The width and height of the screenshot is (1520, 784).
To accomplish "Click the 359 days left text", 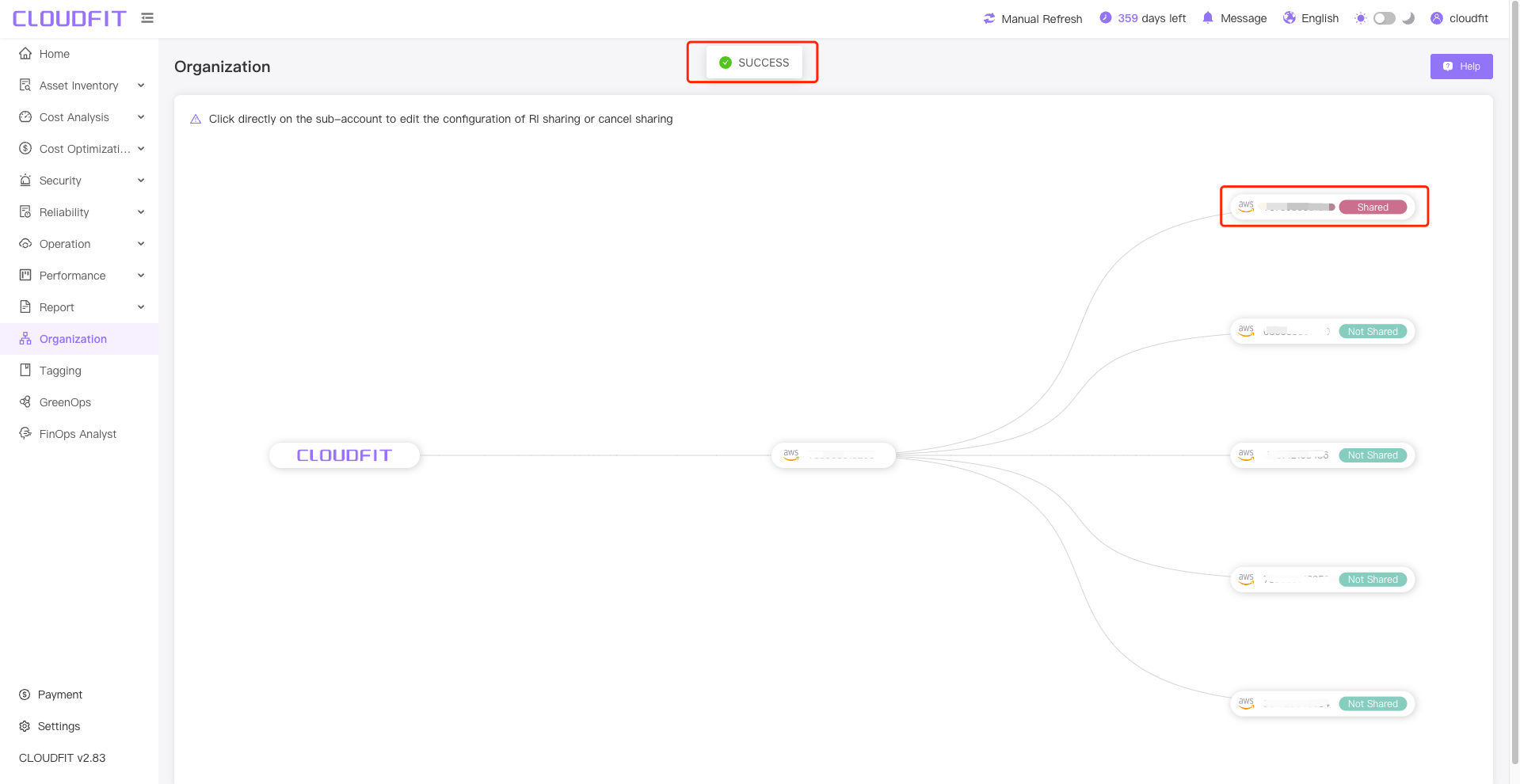I will point(1152,18).
